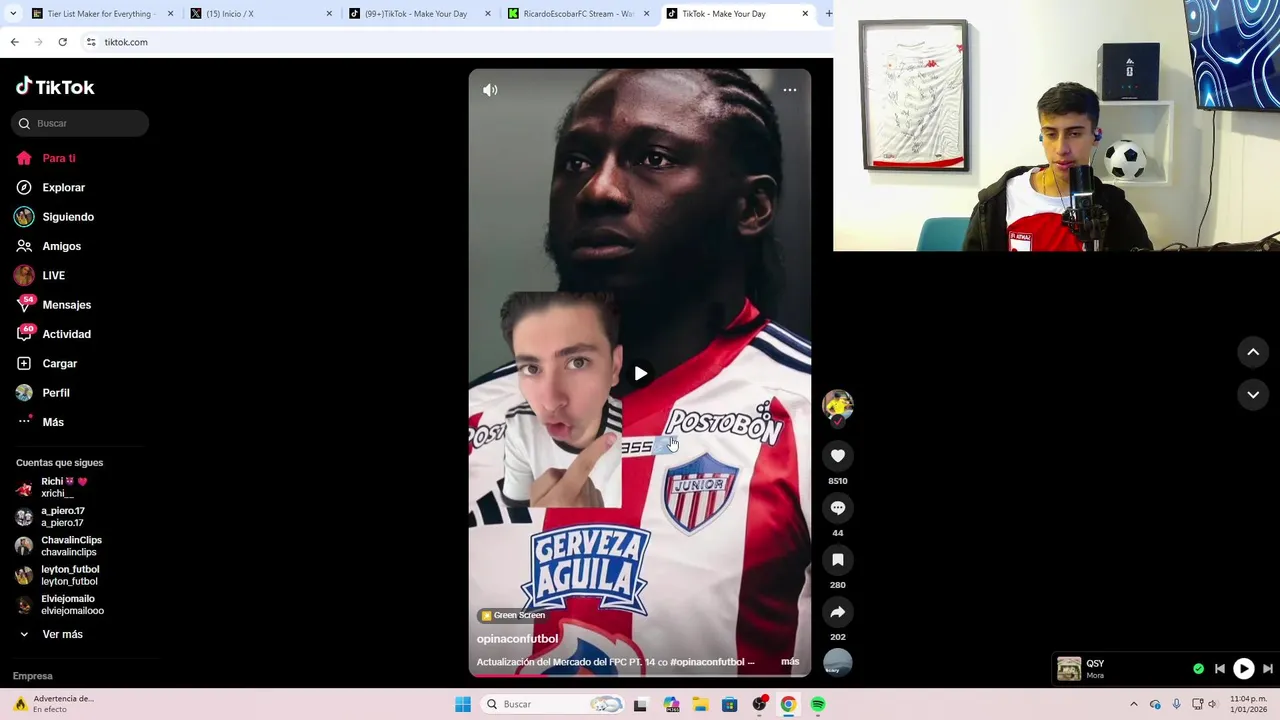
Task: Click the Green Screen effect label
Action: tap(513, 615)
